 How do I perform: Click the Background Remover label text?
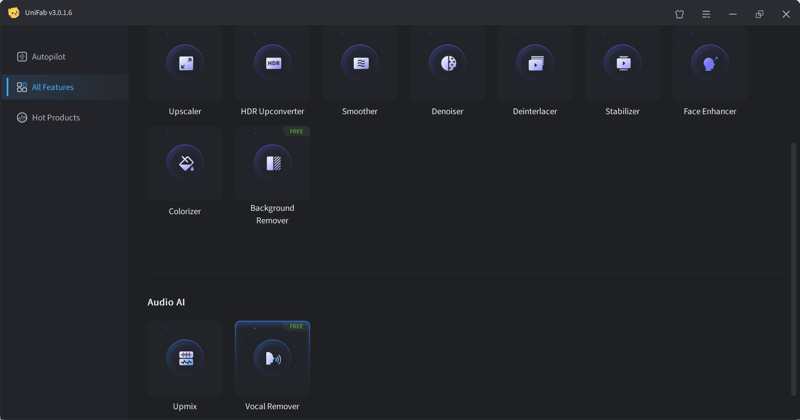tap(272, 214)
